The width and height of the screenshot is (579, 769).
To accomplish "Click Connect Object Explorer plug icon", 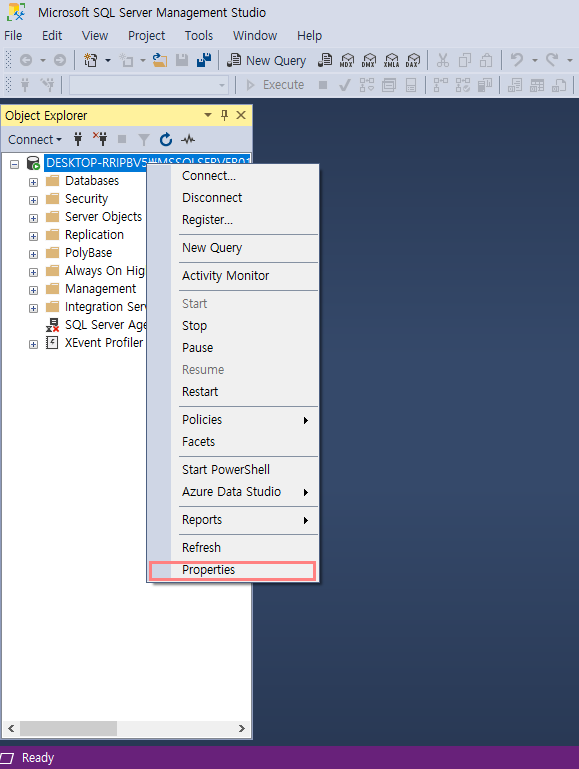I will tap(78, 139).
